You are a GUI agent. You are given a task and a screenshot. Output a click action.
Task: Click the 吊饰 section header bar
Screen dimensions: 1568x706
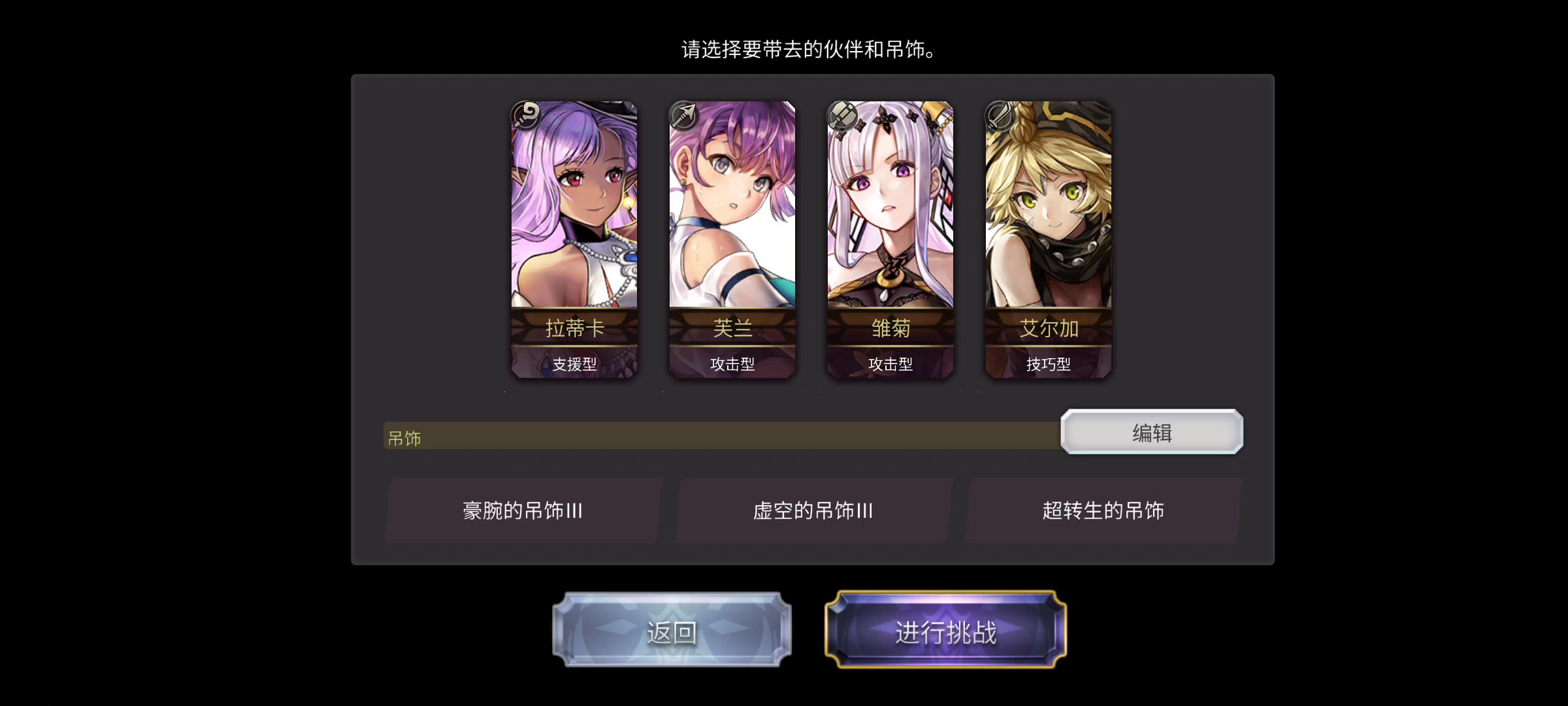[x=722, y=437]
